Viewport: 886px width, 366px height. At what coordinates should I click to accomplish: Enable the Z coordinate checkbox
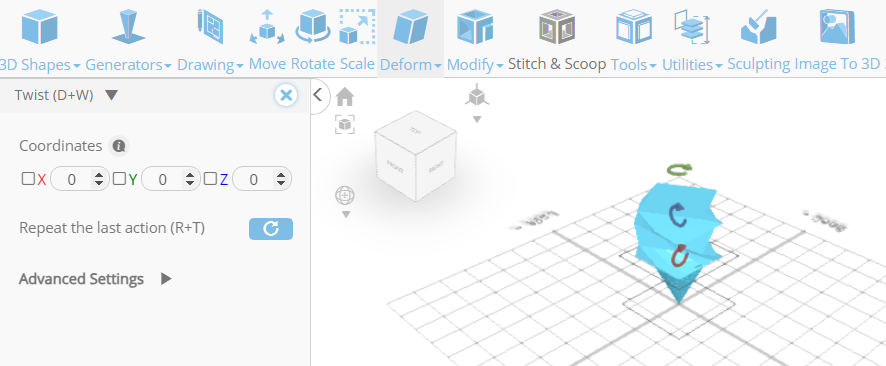[210, 179]
